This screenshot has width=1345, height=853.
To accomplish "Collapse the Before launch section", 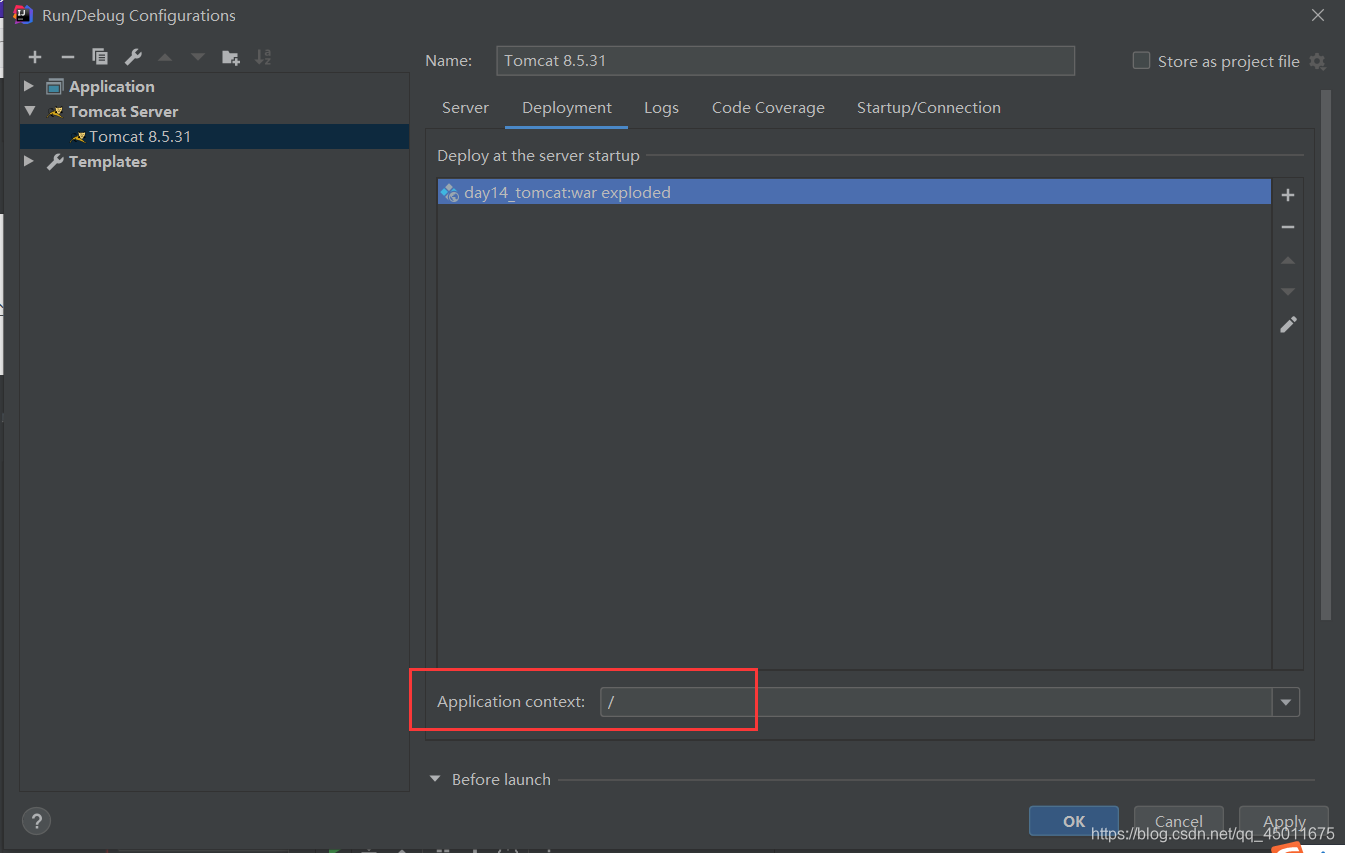I will coord(435,779).
